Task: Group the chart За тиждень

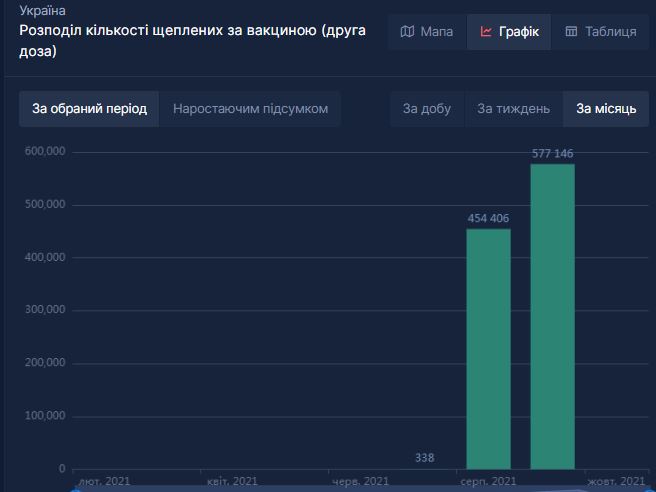Action: click(x=513, y=109)
